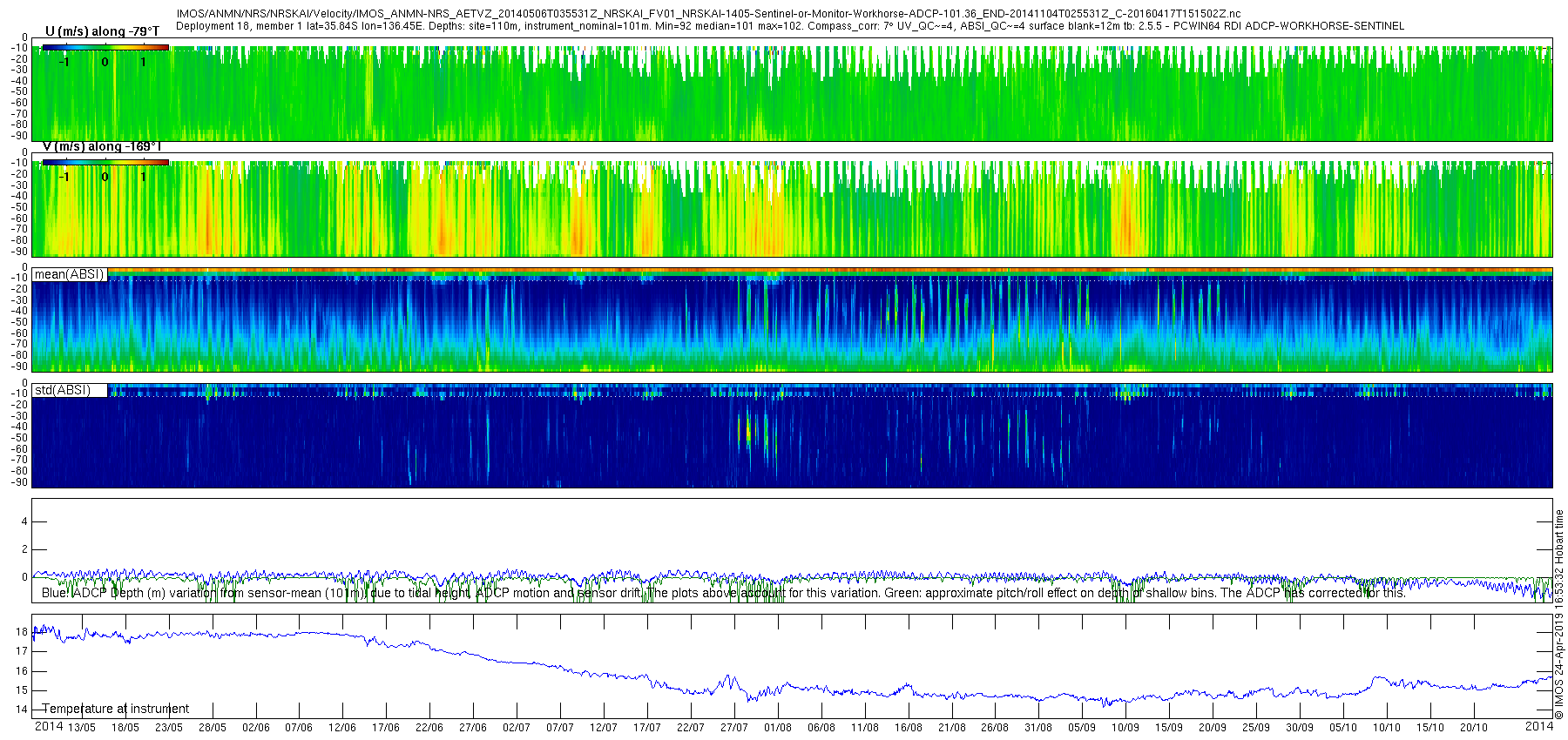Viewport: 1568px width, 740px height.
Task: Click the '05/09' date tick label
Action: tap(1082, 727)
